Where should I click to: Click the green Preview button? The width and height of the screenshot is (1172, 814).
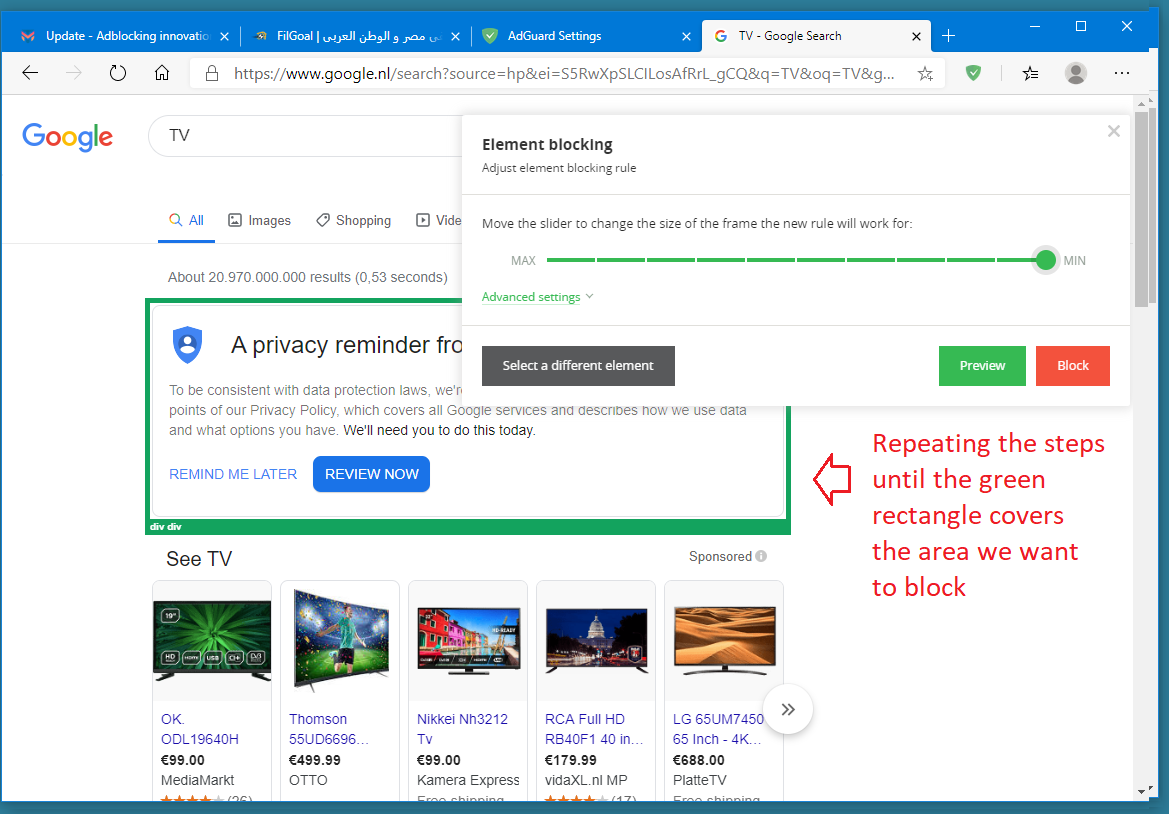pos(982,366)
